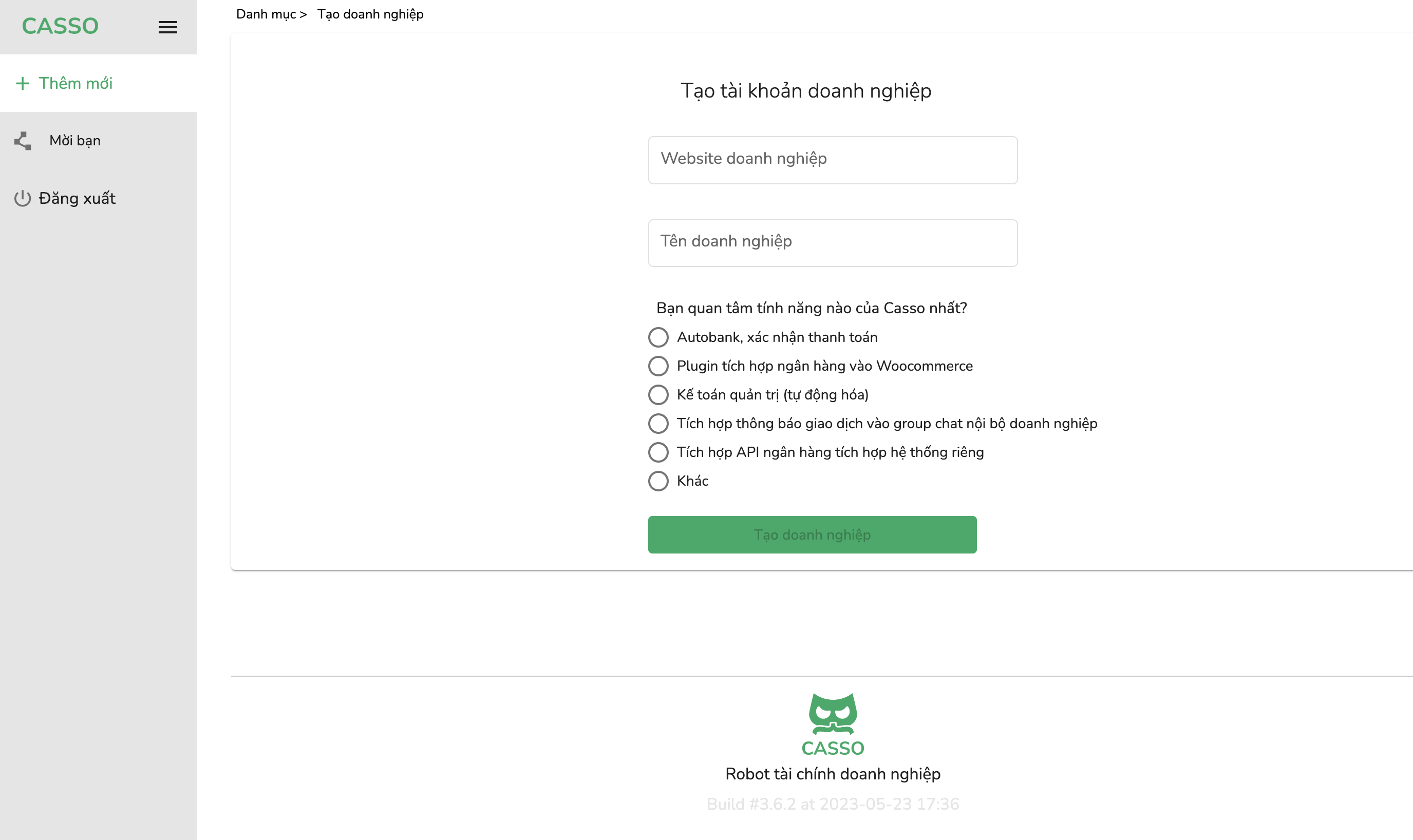This screenshot has height=840, width=1413.
Task: Click the CASSO logo in sidebar header
Action: coord(60,26)
